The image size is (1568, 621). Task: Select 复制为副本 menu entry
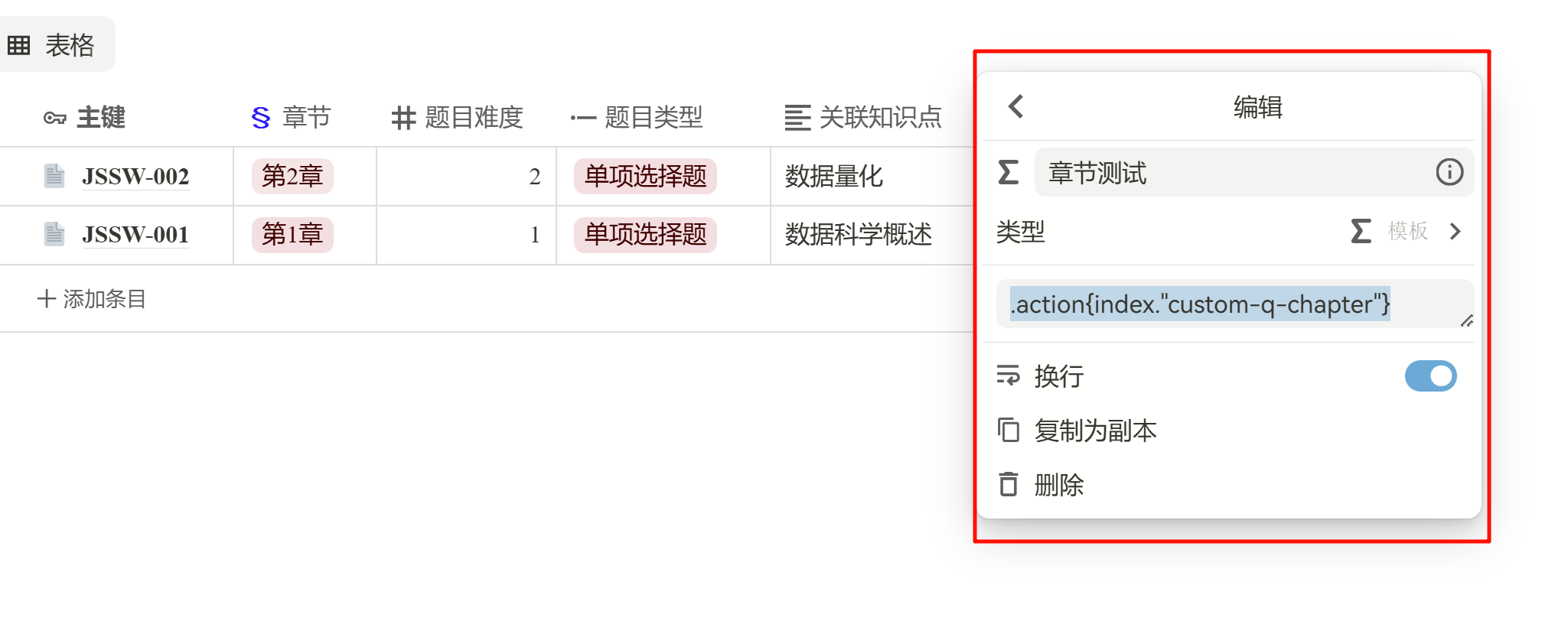1095,431
